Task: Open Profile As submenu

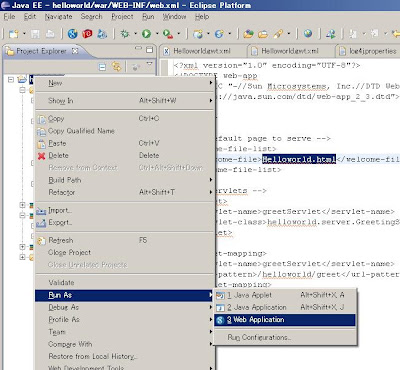Action: 125,320
